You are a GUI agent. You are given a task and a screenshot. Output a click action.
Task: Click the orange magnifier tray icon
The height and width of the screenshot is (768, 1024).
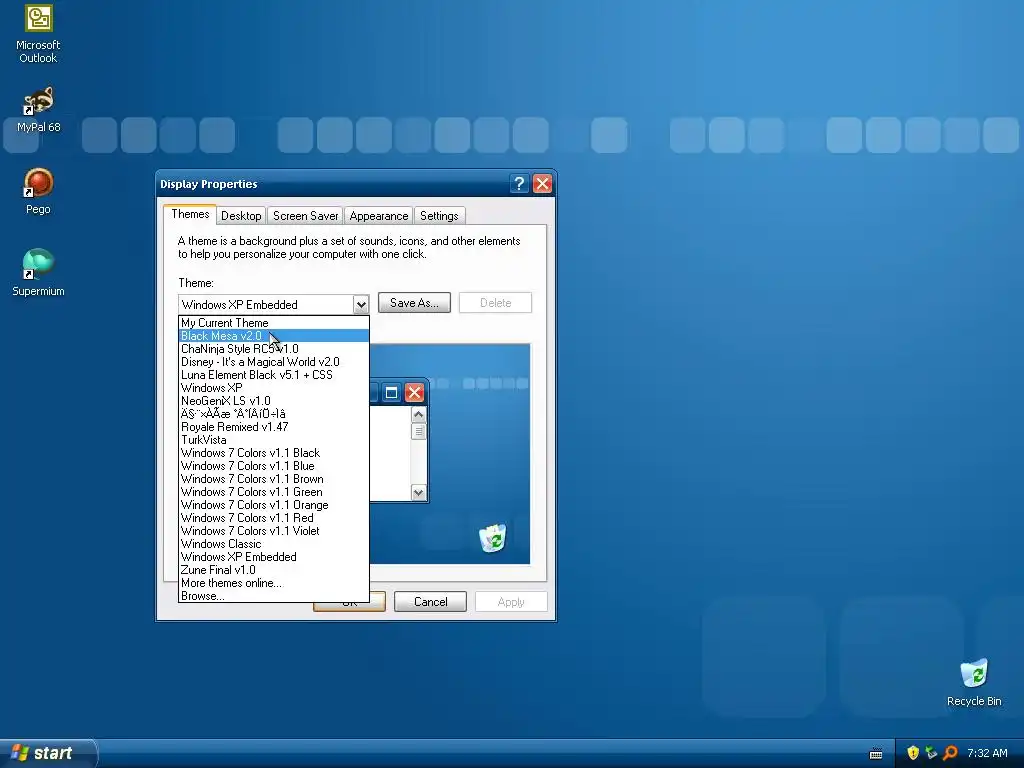point(950,753)
